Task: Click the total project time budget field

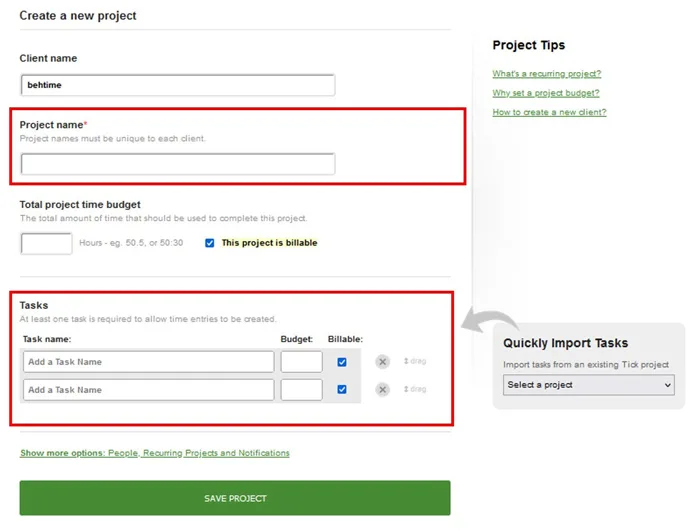Action: tap(46, 243)
